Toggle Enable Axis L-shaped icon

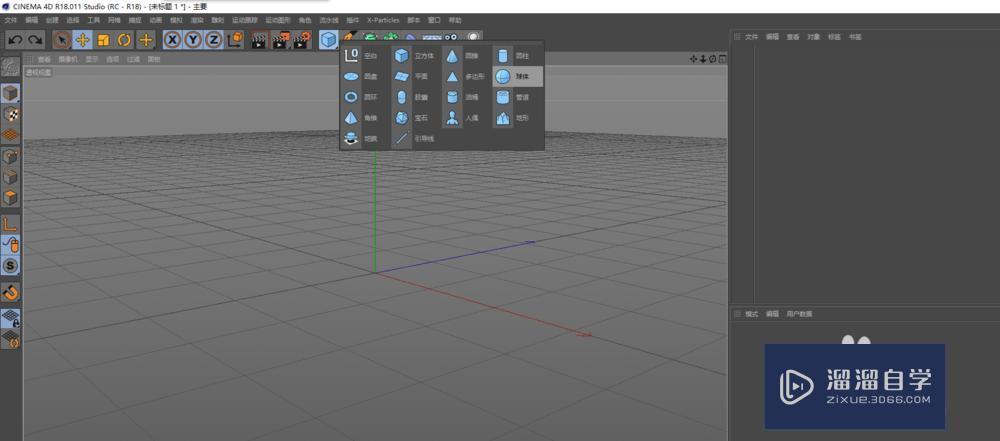click(10, 224)
